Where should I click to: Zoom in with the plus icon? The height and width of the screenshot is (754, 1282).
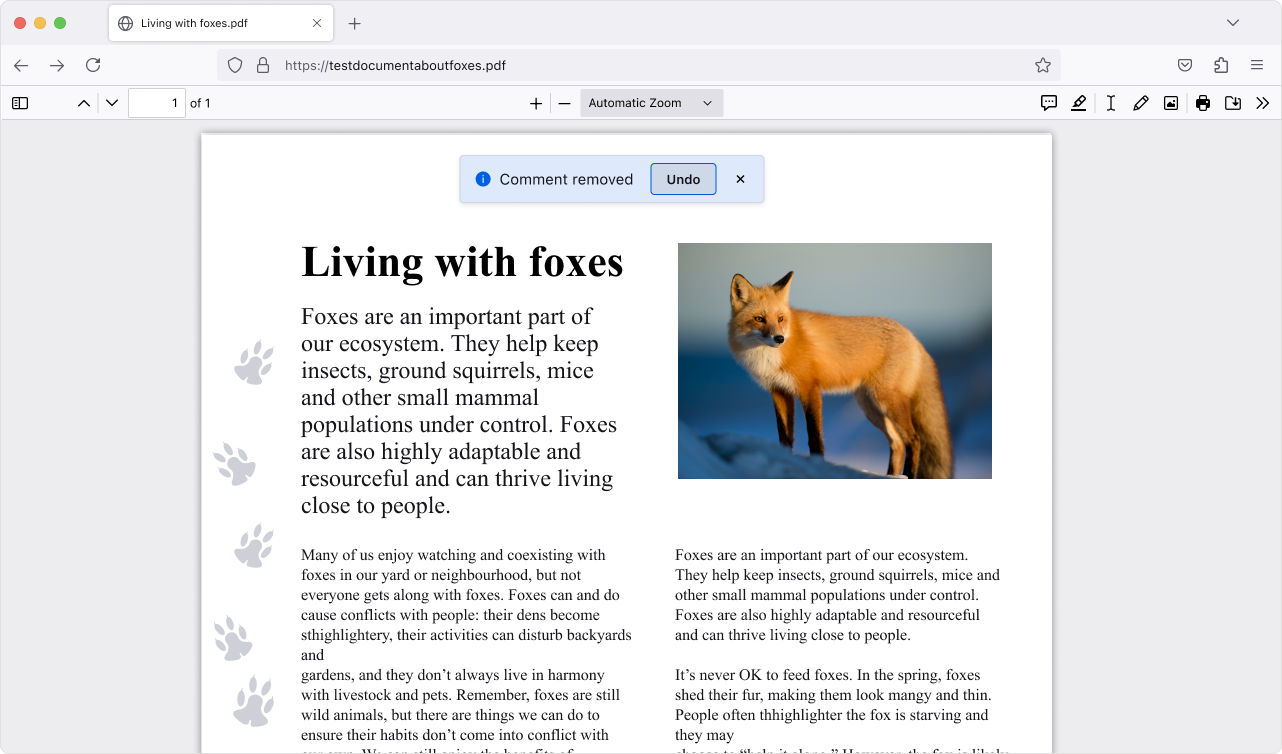pos(536,103)
